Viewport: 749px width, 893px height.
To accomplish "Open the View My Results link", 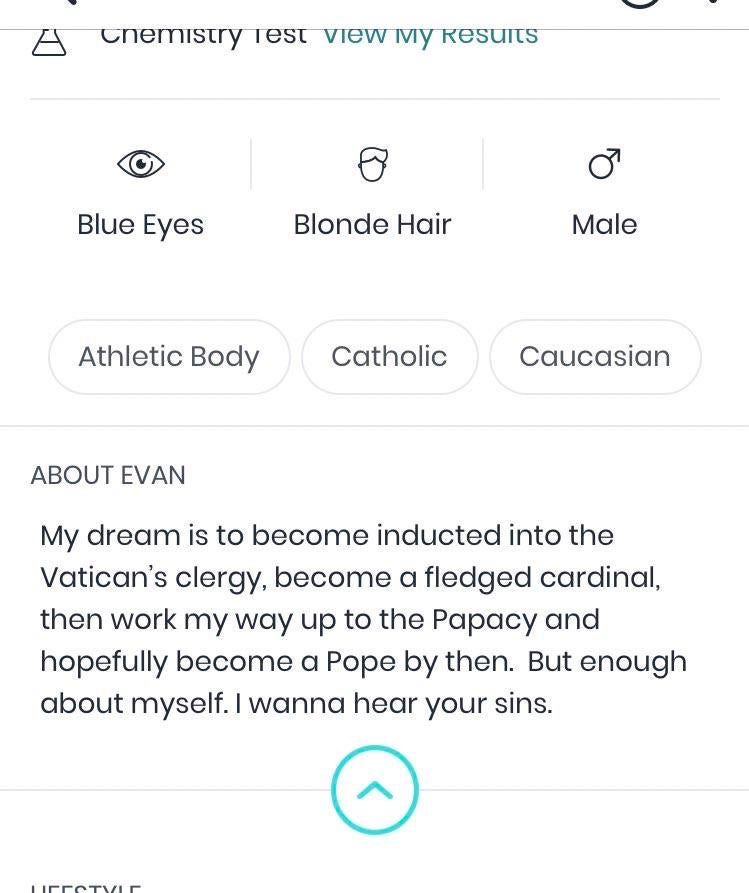I will click(430, 34).
